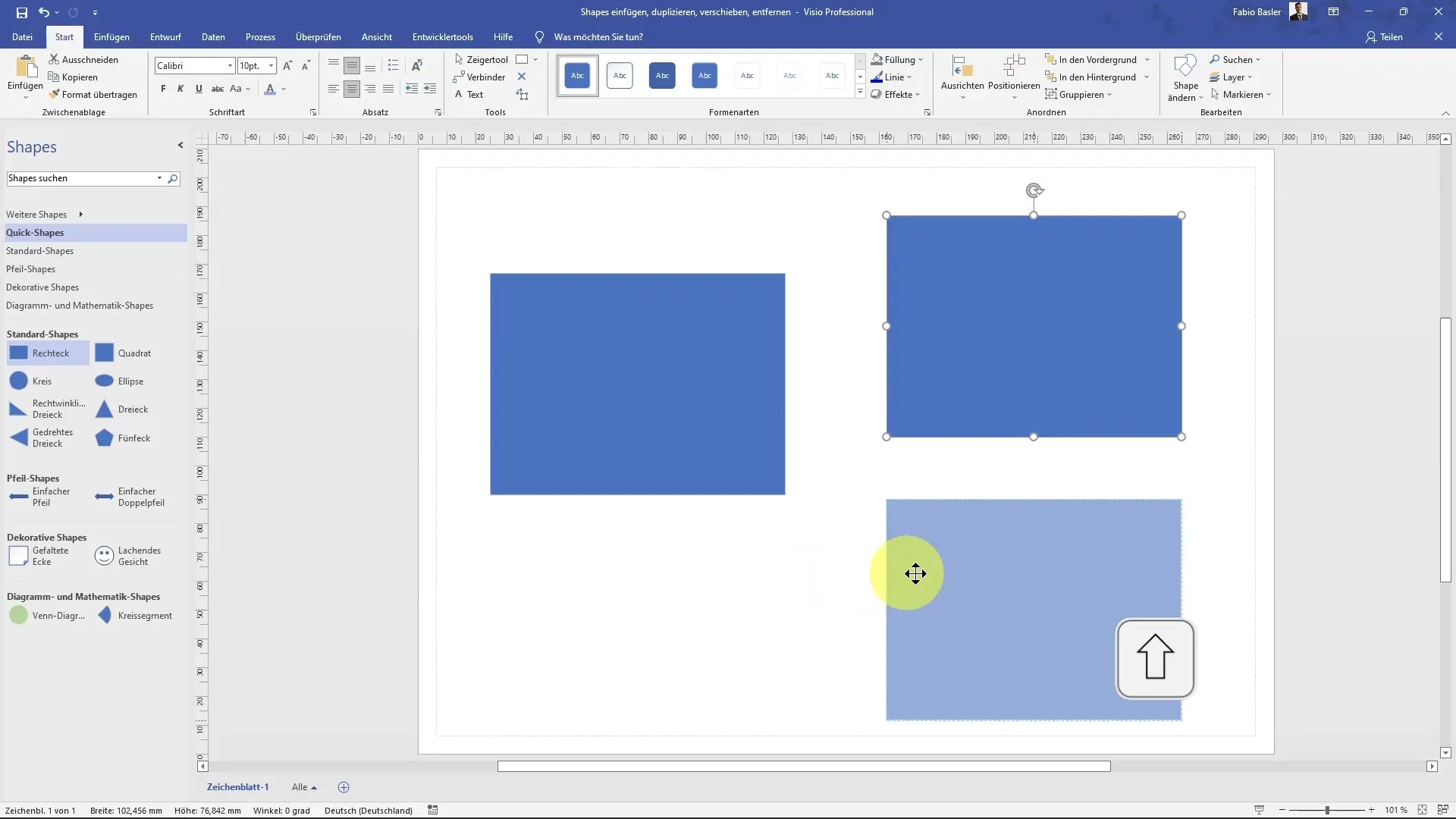Click the Einfügen clipboard icon

(25, 67)
